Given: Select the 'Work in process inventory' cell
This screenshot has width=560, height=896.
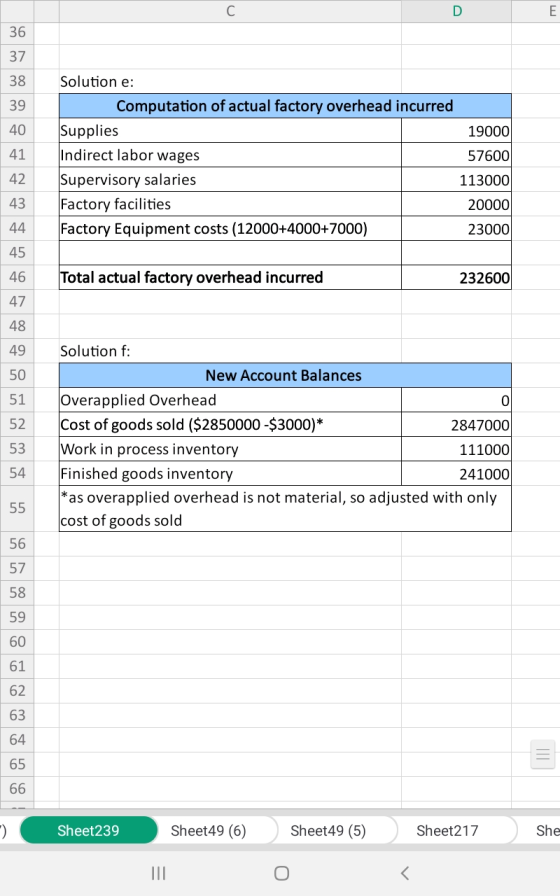Looking at the screenshot, I should (230, 449).
